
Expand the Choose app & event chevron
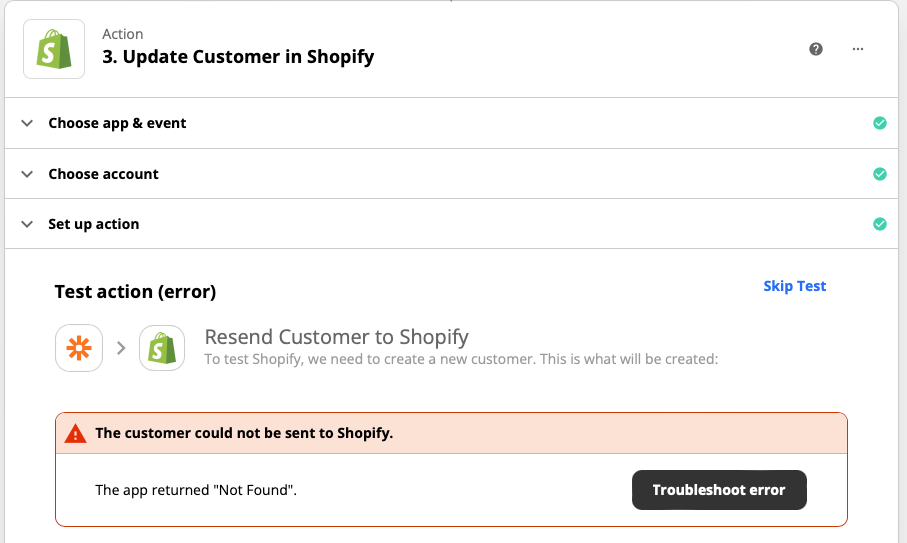[x=27, y=123]
